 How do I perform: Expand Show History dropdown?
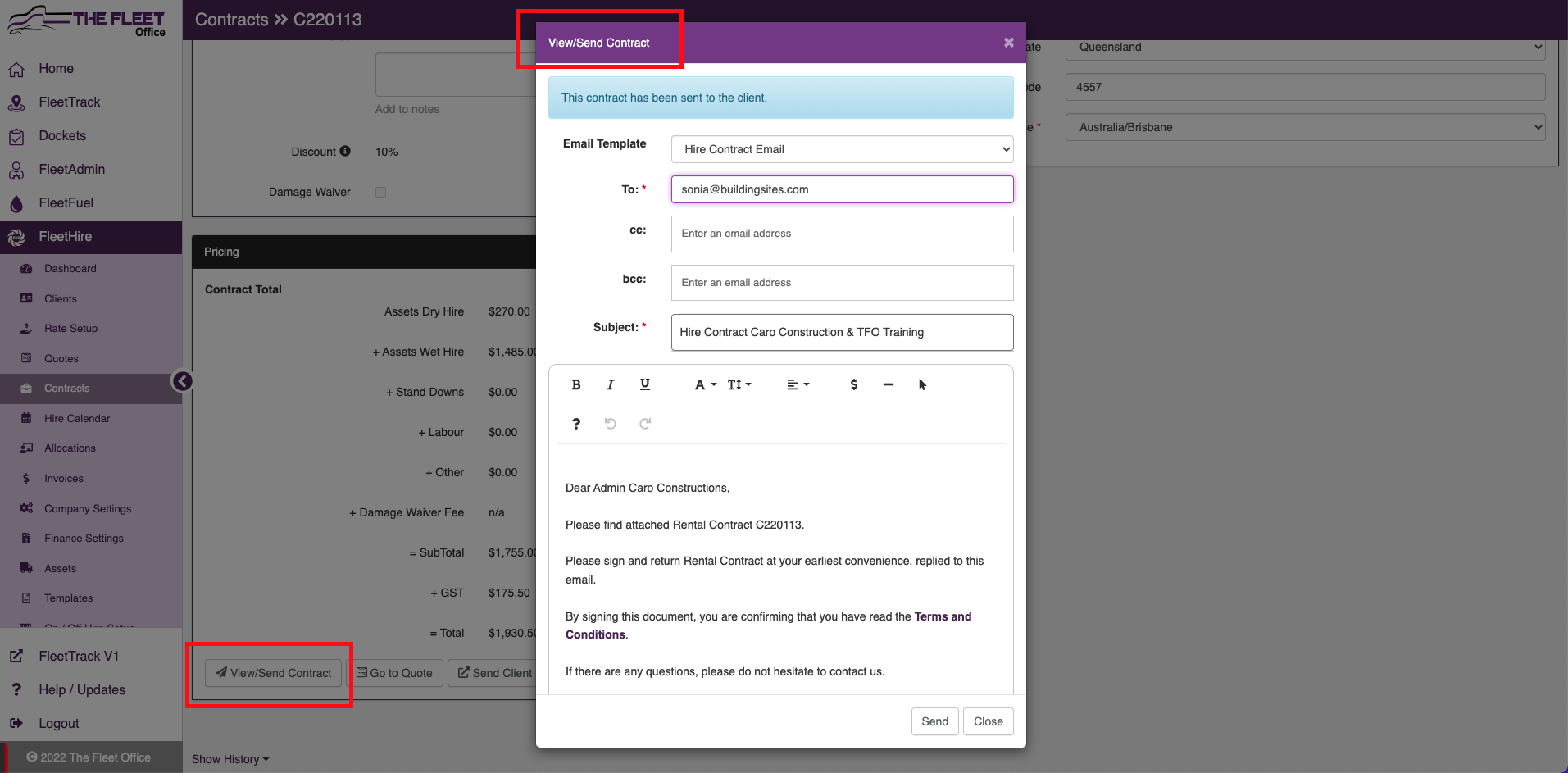[230, 759]
